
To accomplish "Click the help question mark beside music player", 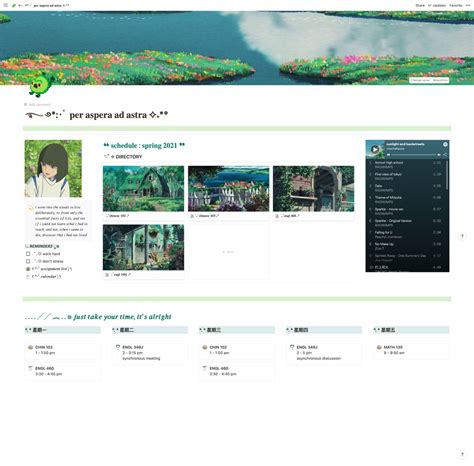I will tap(462, 236).
